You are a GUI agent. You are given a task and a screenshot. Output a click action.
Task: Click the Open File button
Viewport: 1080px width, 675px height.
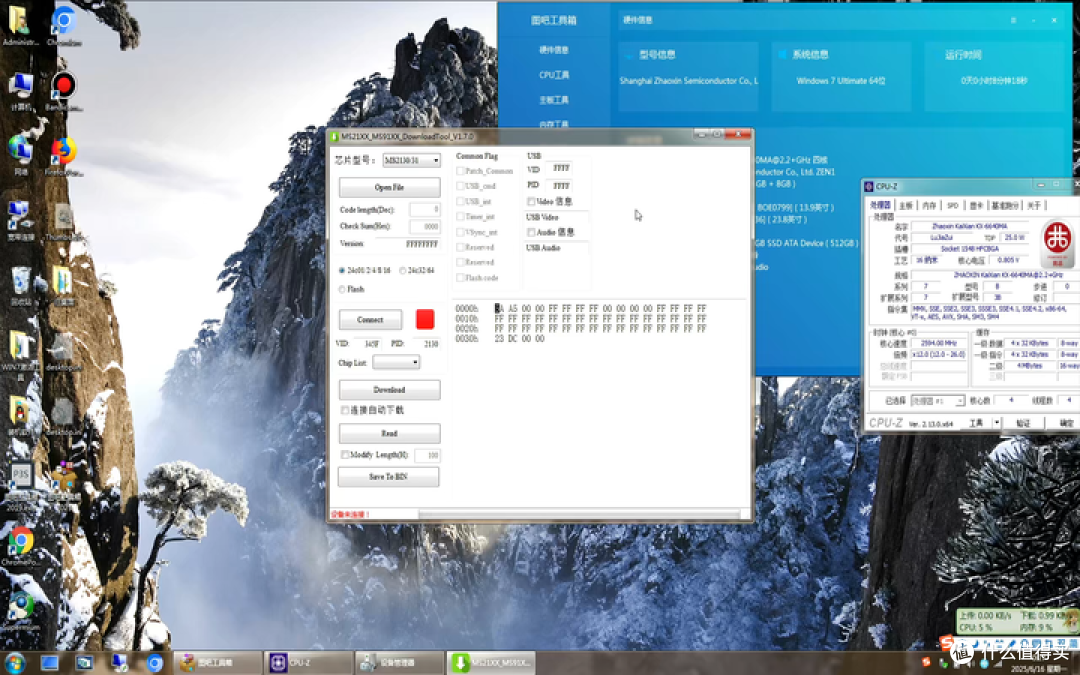pyautogui.click(x=389, y=187)
